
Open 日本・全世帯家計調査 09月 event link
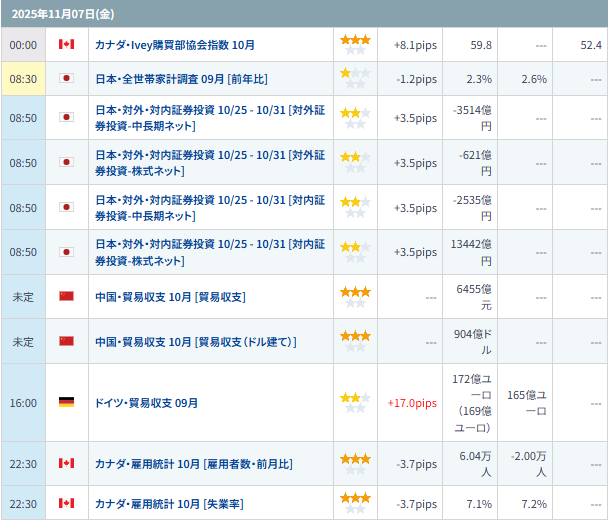tap(181, 79)
